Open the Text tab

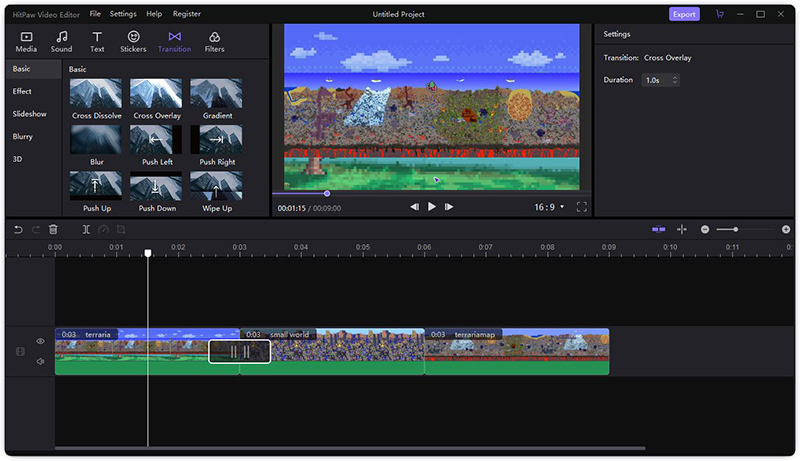tap(97, 42)
